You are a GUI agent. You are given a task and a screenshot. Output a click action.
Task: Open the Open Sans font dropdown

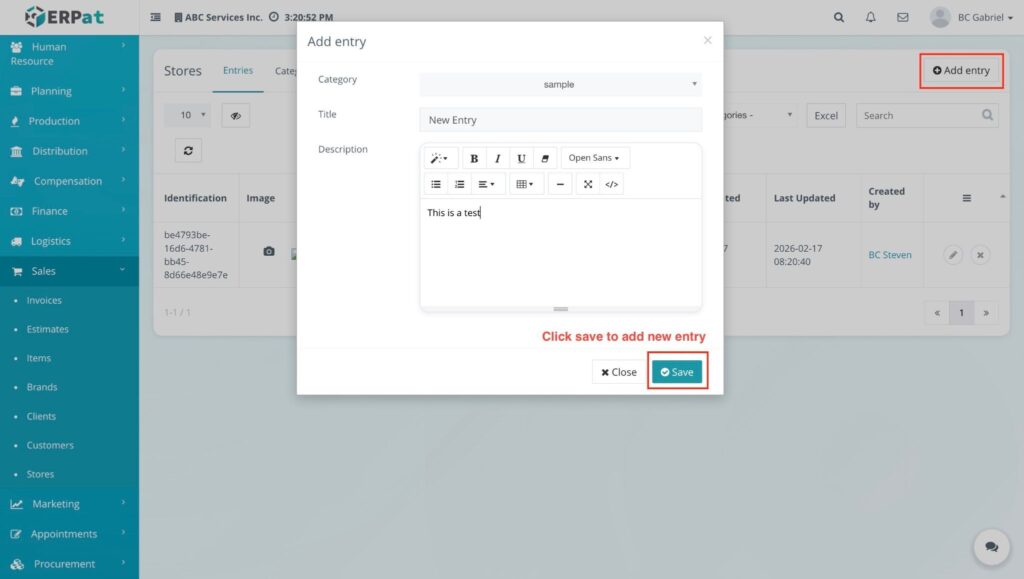595,158
